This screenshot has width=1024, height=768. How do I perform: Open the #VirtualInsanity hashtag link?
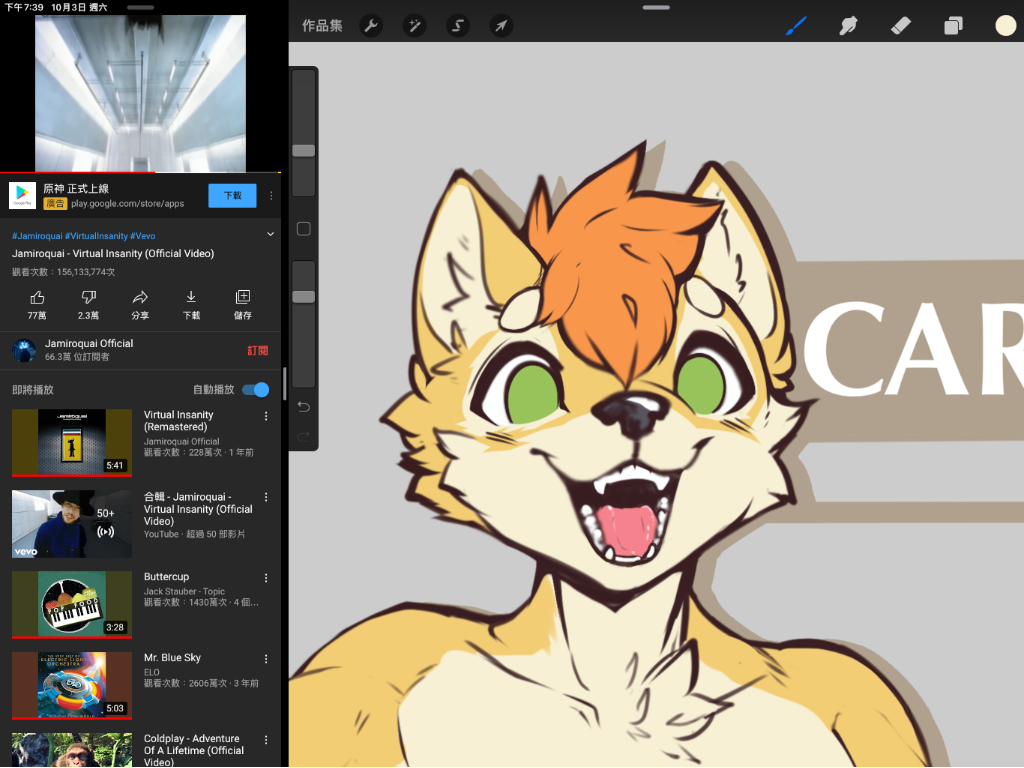[x=97, y=236]
